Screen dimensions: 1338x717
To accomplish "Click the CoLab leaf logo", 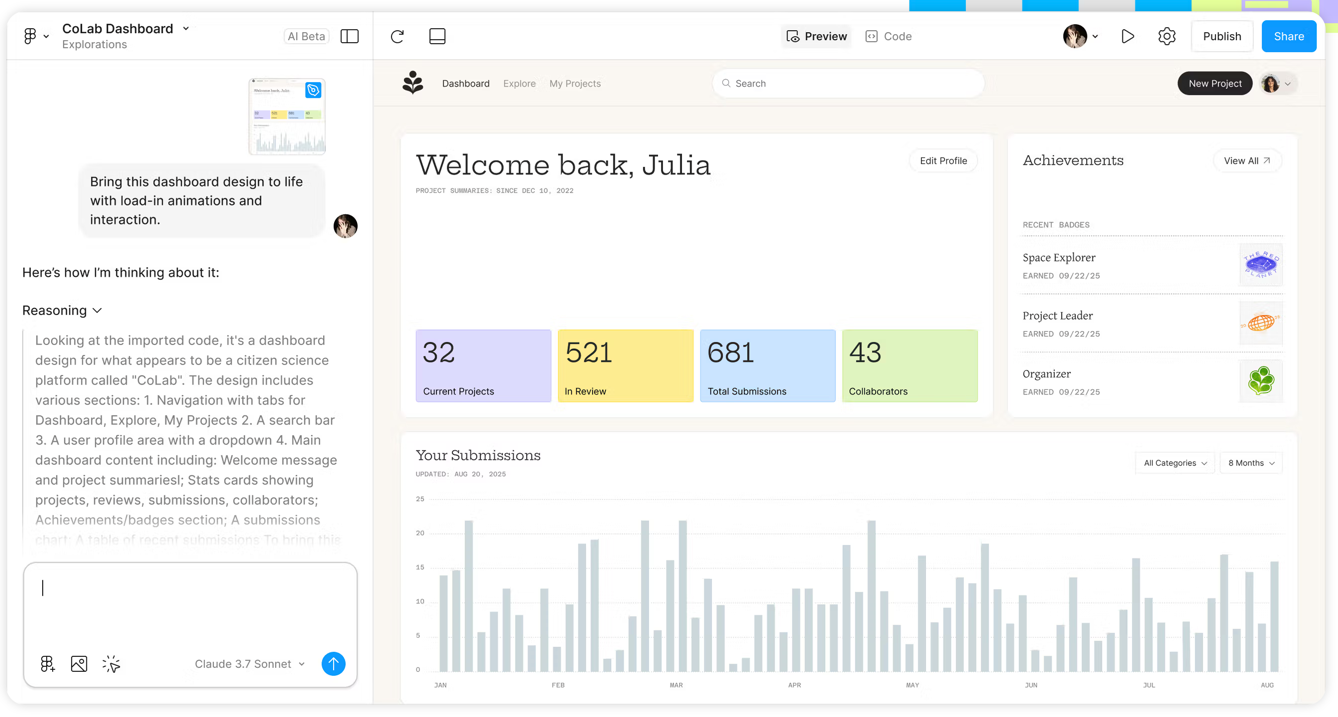I will 413,83.
